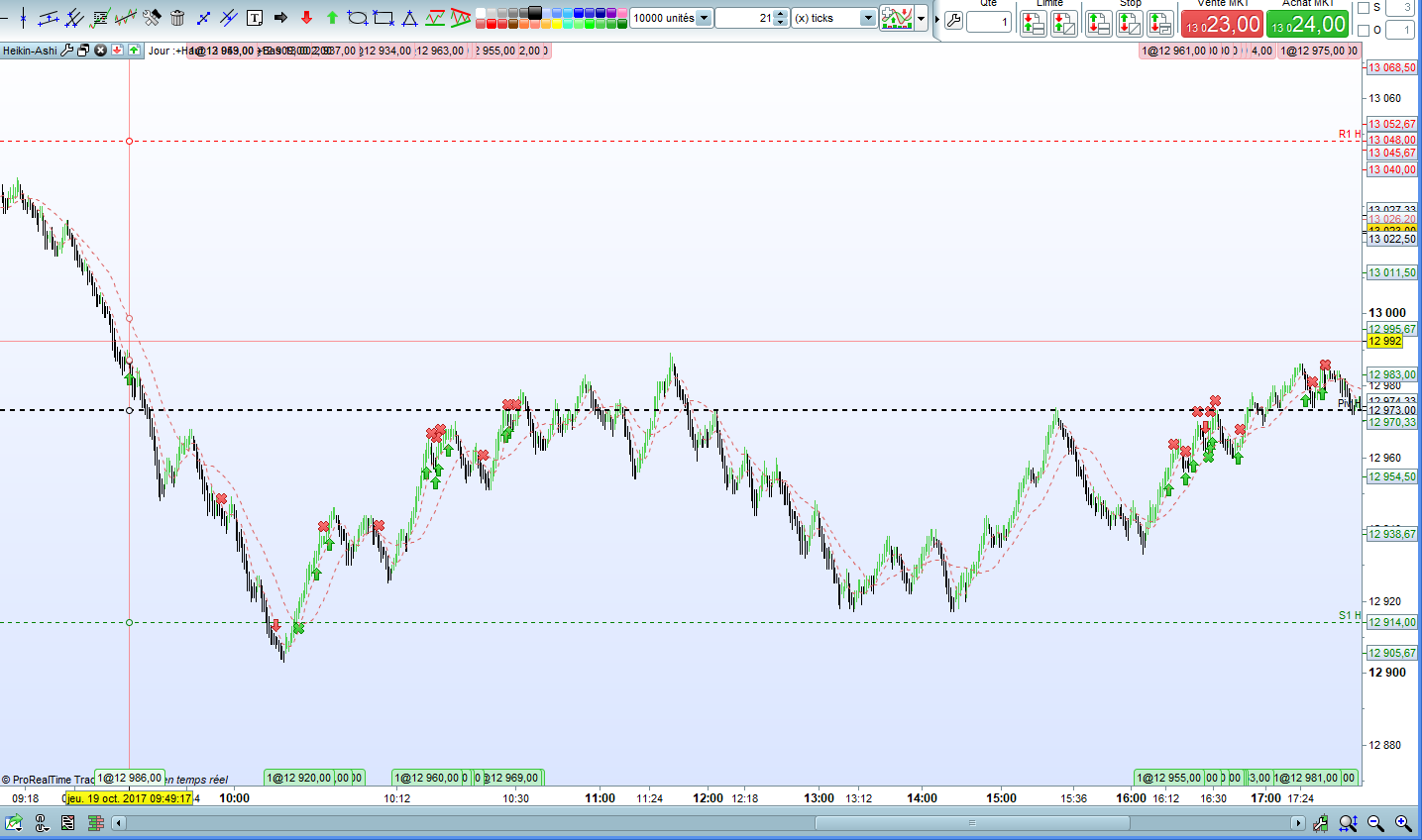1422x840 pixels.
Task: Click the Achat MKT buy button
Action: coord(1308,24)
